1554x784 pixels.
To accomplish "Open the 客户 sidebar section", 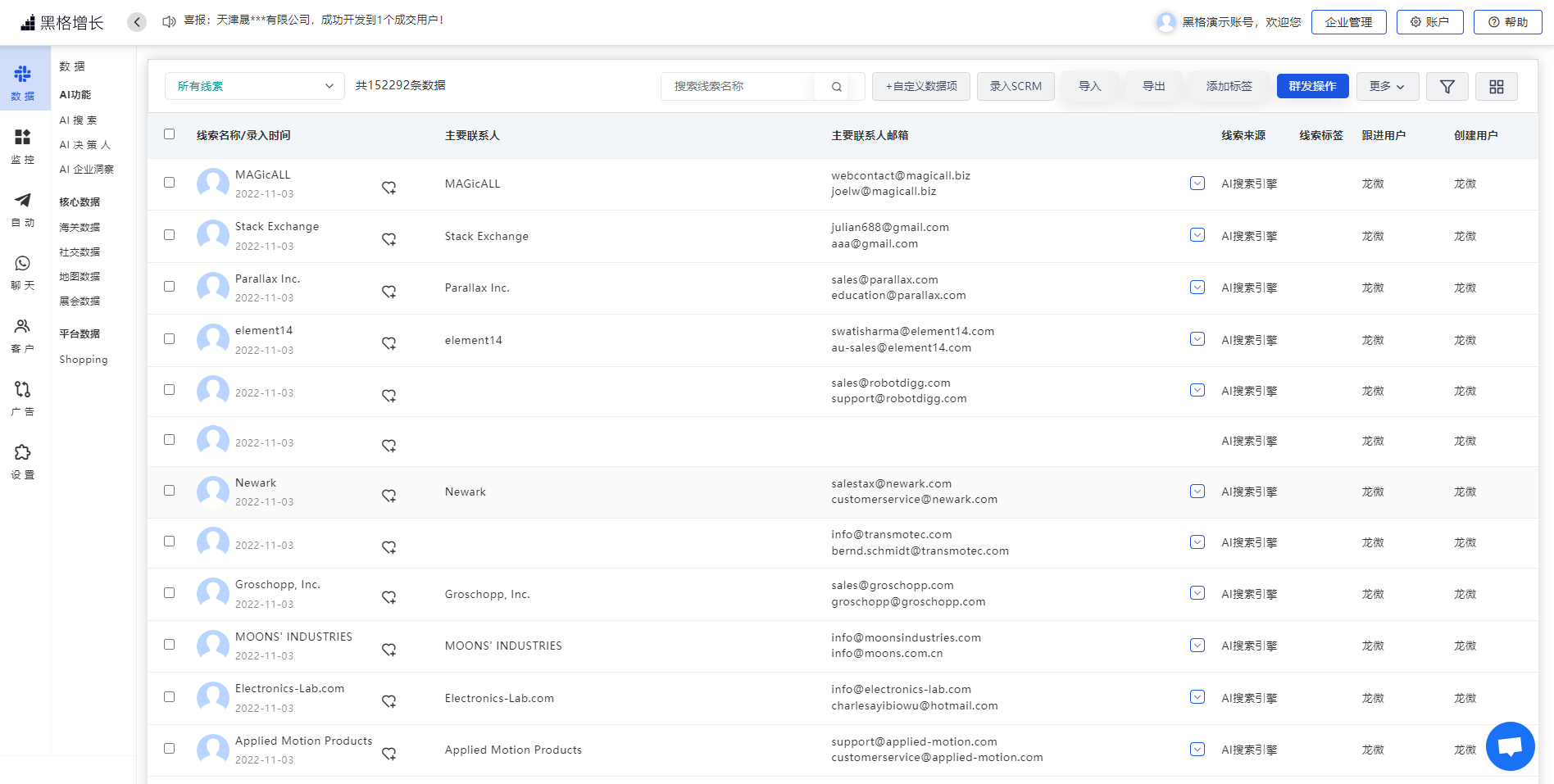I will click(x=23, y=335).
